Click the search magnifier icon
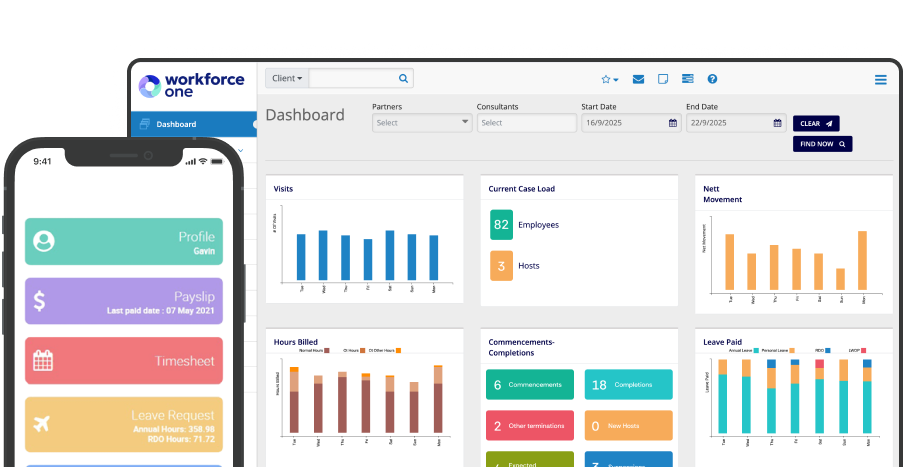The width and height of the screenshot is (903, 467). (x=403, y=78)
